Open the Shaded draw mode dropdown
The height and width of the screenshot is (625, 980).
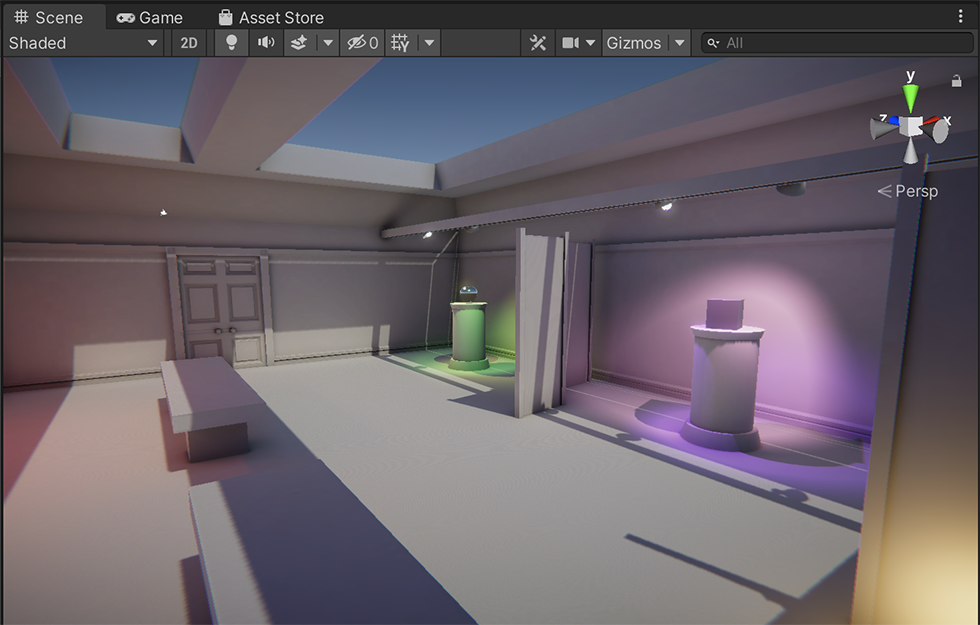83,43
